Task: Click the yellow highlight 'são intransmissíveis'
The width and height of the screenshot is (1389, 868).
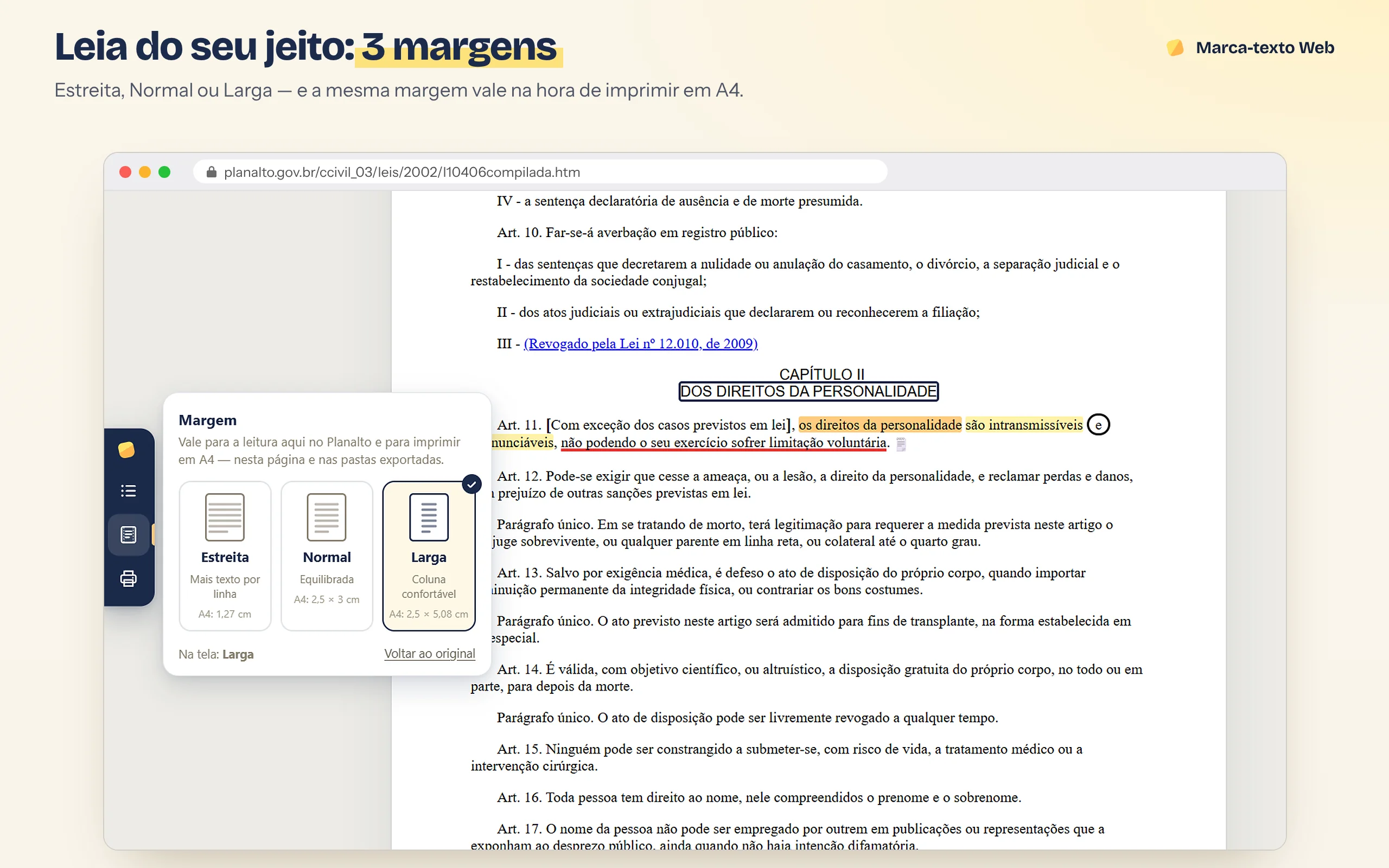Action: pos(1024,425)
